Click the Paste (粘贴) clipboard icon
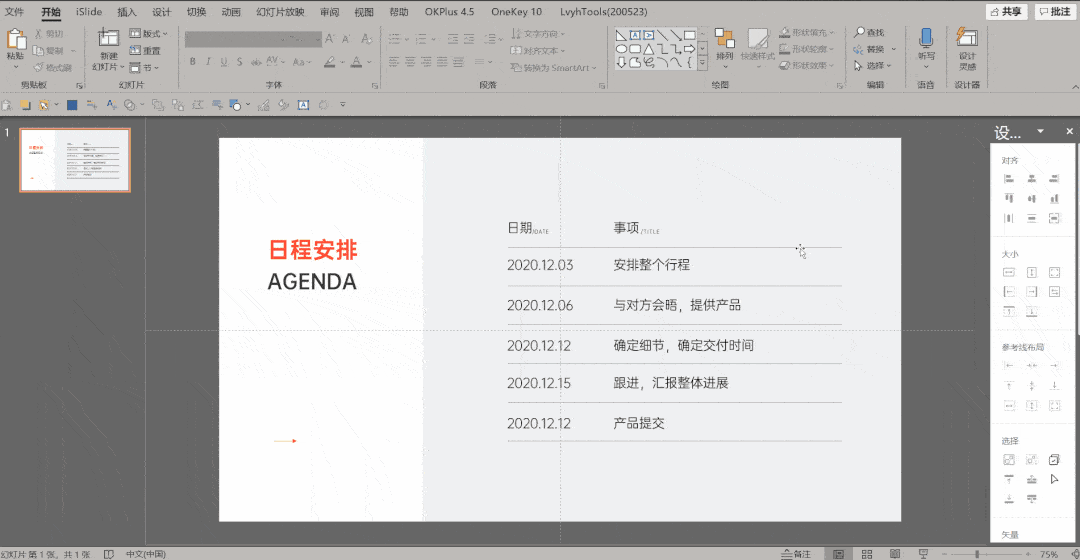 15,40
